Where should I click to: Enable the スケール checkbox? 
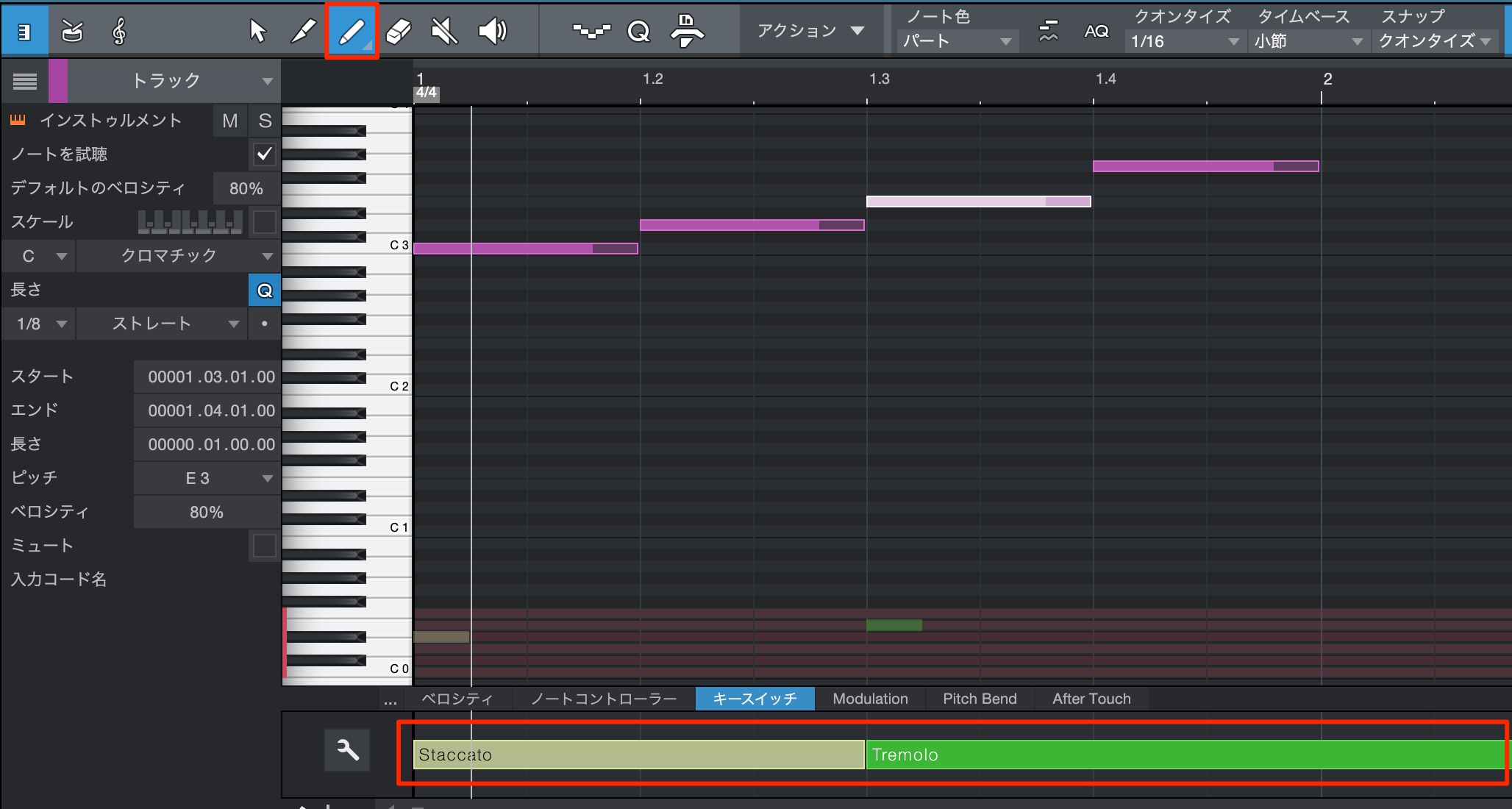pyautogui.click(x=264, y=222)
